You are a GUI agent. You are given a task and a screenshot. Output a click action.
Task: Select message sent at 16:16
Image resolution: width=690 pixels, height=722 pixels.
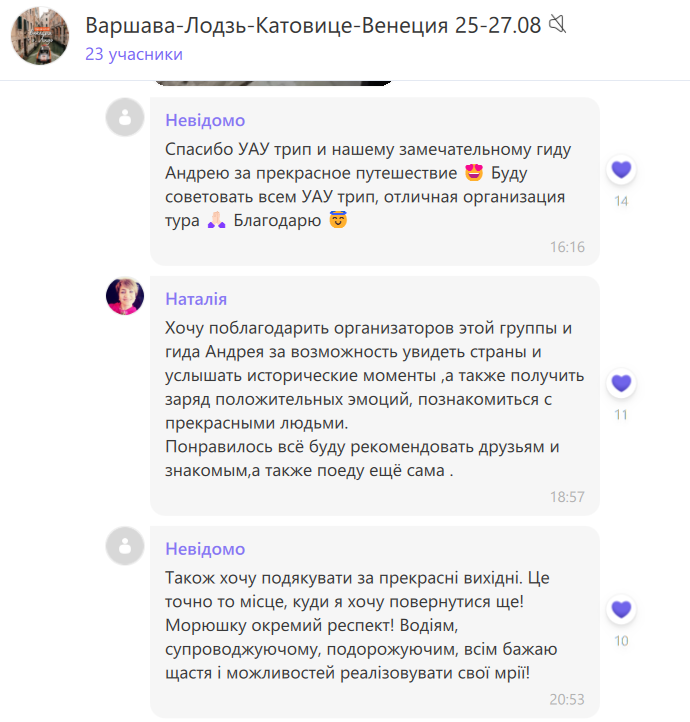point(375,181)
